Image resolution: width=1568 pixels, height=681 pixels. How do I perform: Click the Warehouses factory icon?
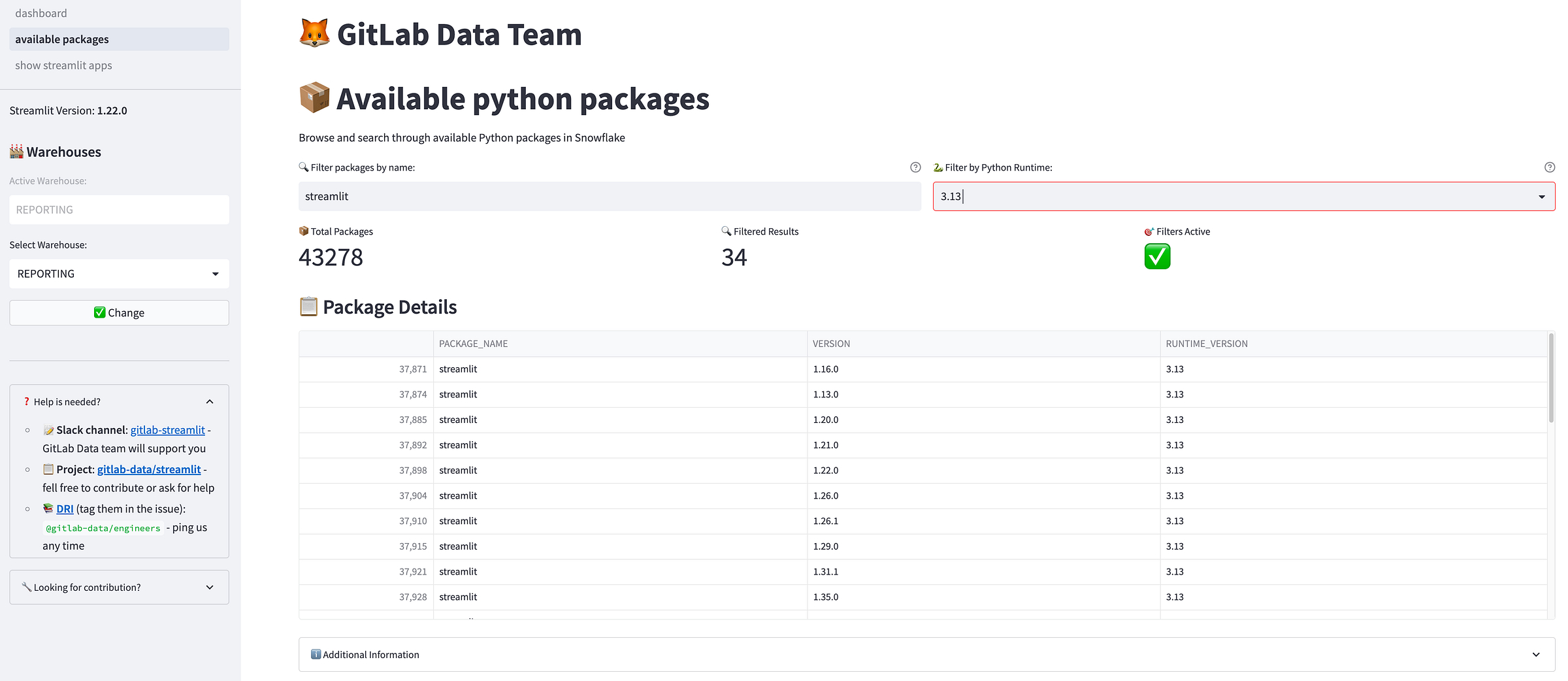16,152
